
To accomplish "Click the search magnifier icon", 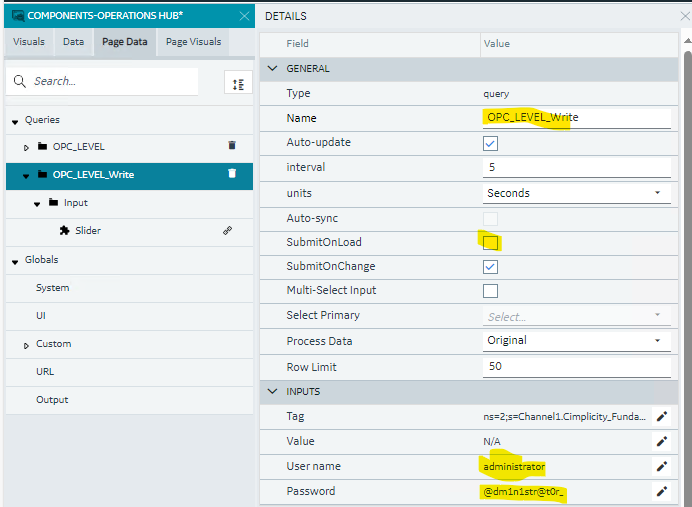I will point(19,81).
